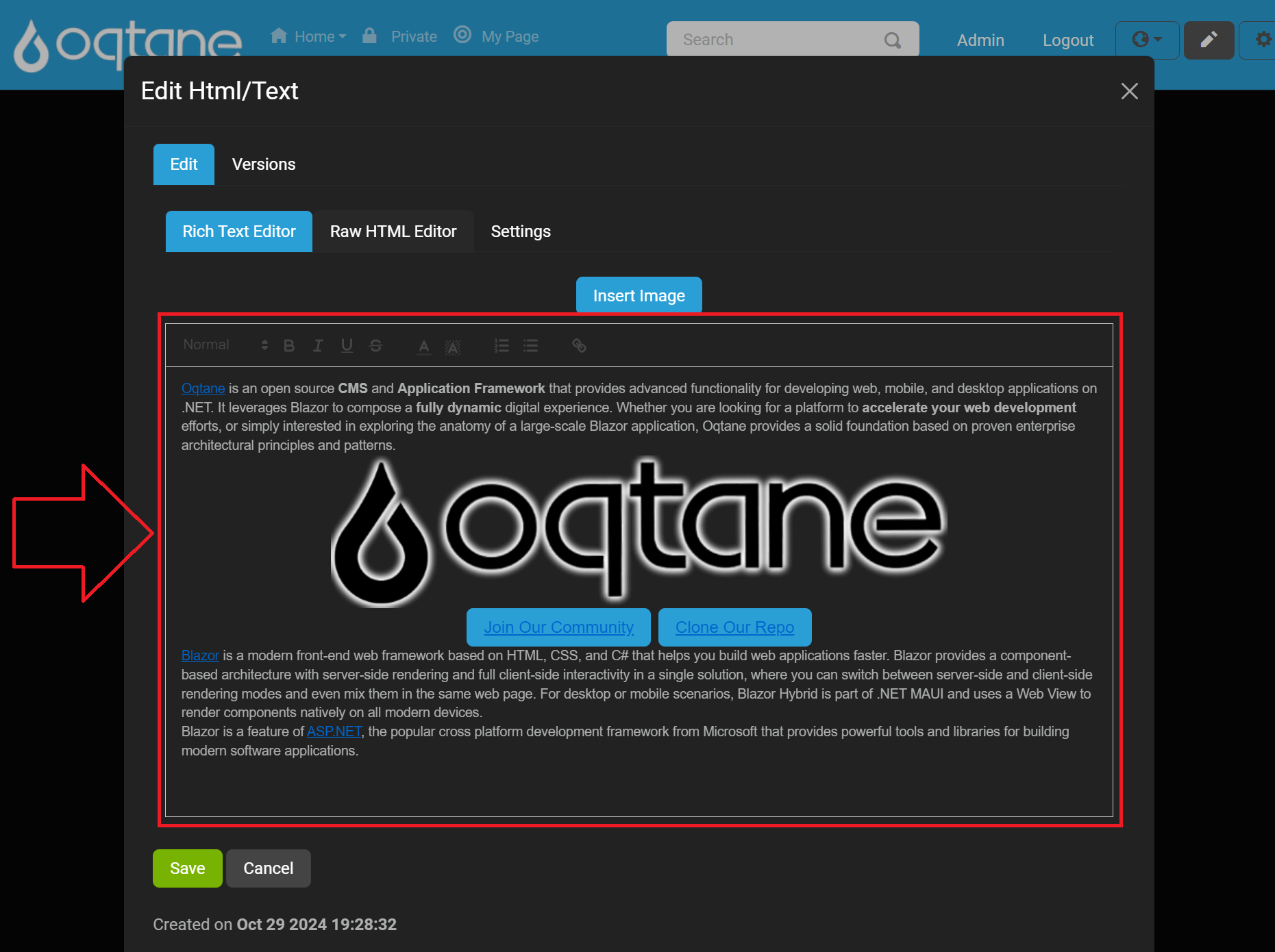Toggle bold formatting in the editor toolbar
This screenshot has width=1275, height=952.
pyautogui.click(x=289, y=346)
